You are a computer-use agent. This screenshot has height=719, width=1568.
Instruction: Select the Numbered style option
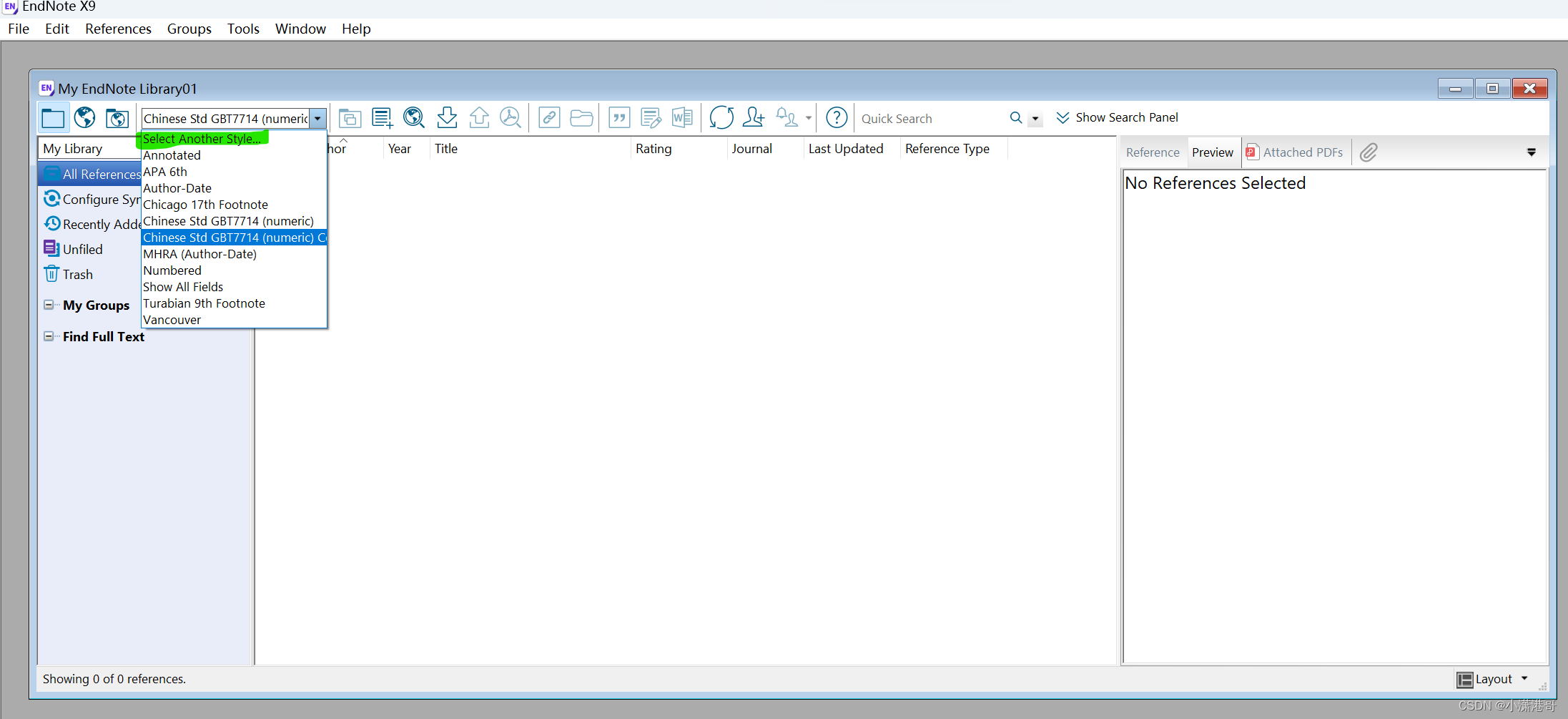pyautogui.click(x=234, y=270)
